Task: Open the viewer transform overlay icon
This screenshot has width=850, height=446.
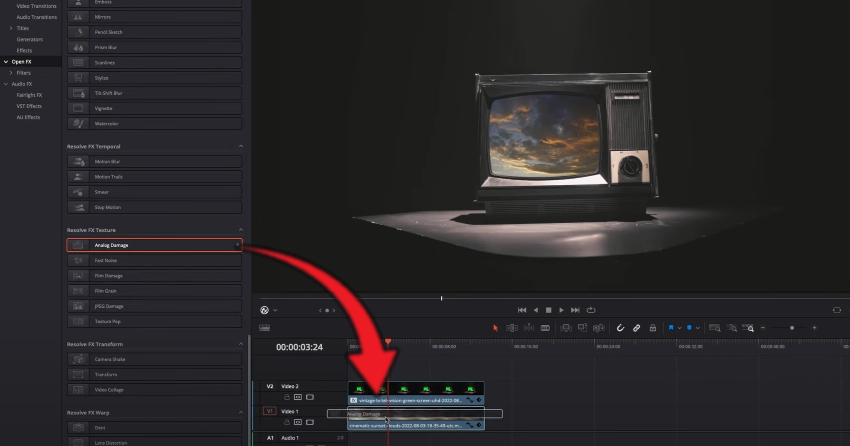Action: (x=265, y=310)
